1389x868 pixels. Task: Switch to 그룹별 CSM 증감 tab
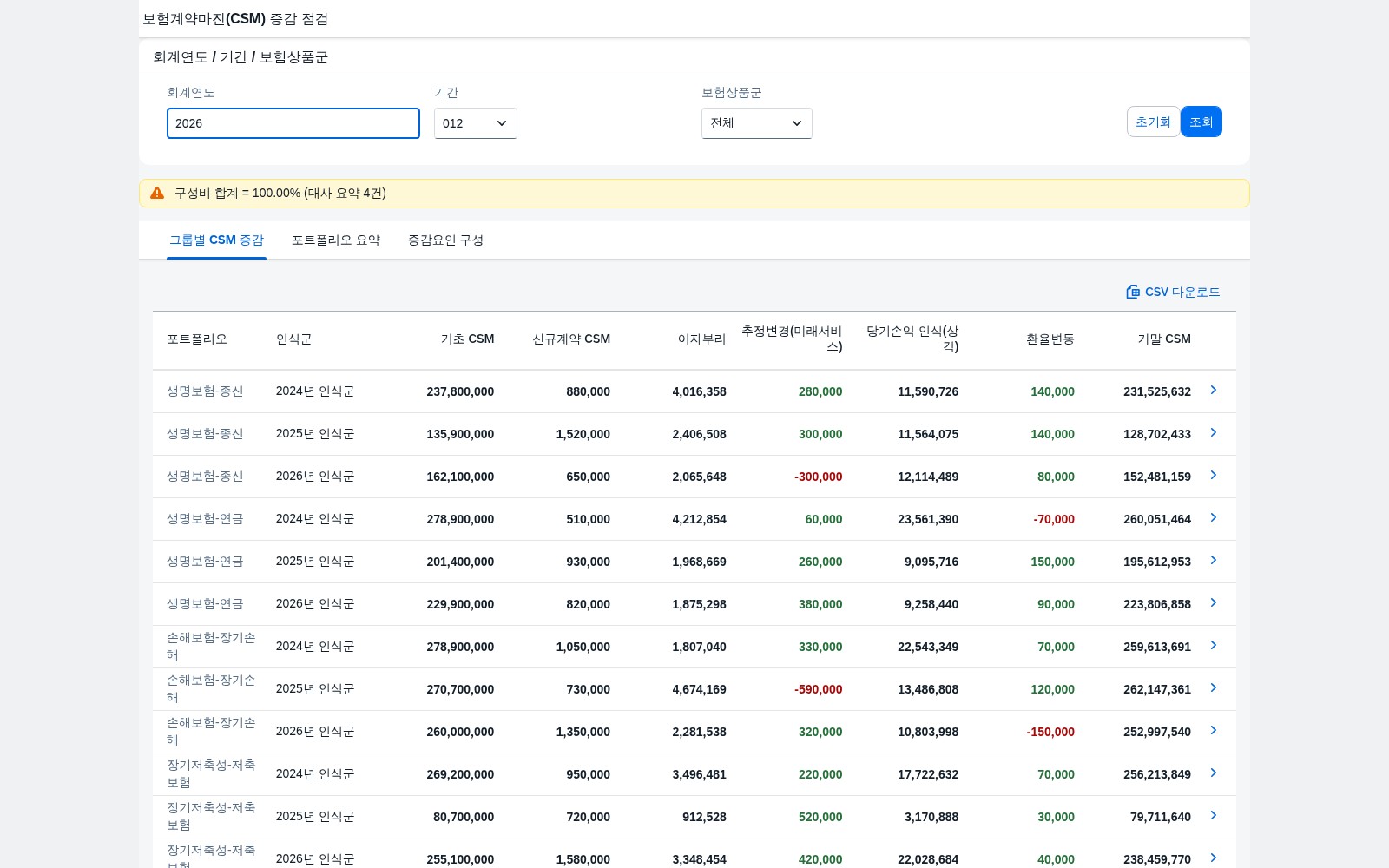[216, 240]
